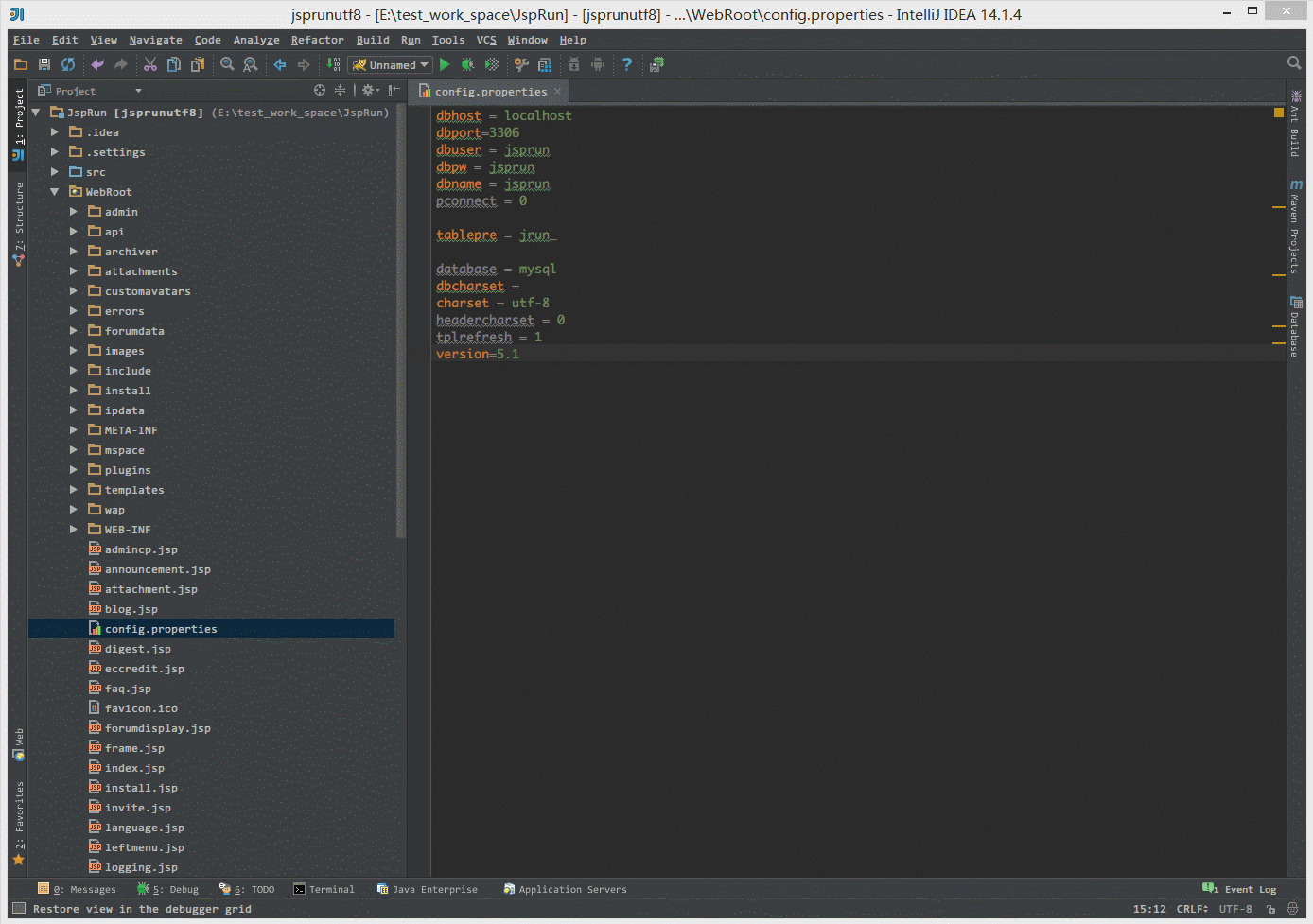Viewport: 1313px width, 924px height.
Task: Click the Find magnifier icon in toolbar
Action: click(x=227, y=64)
